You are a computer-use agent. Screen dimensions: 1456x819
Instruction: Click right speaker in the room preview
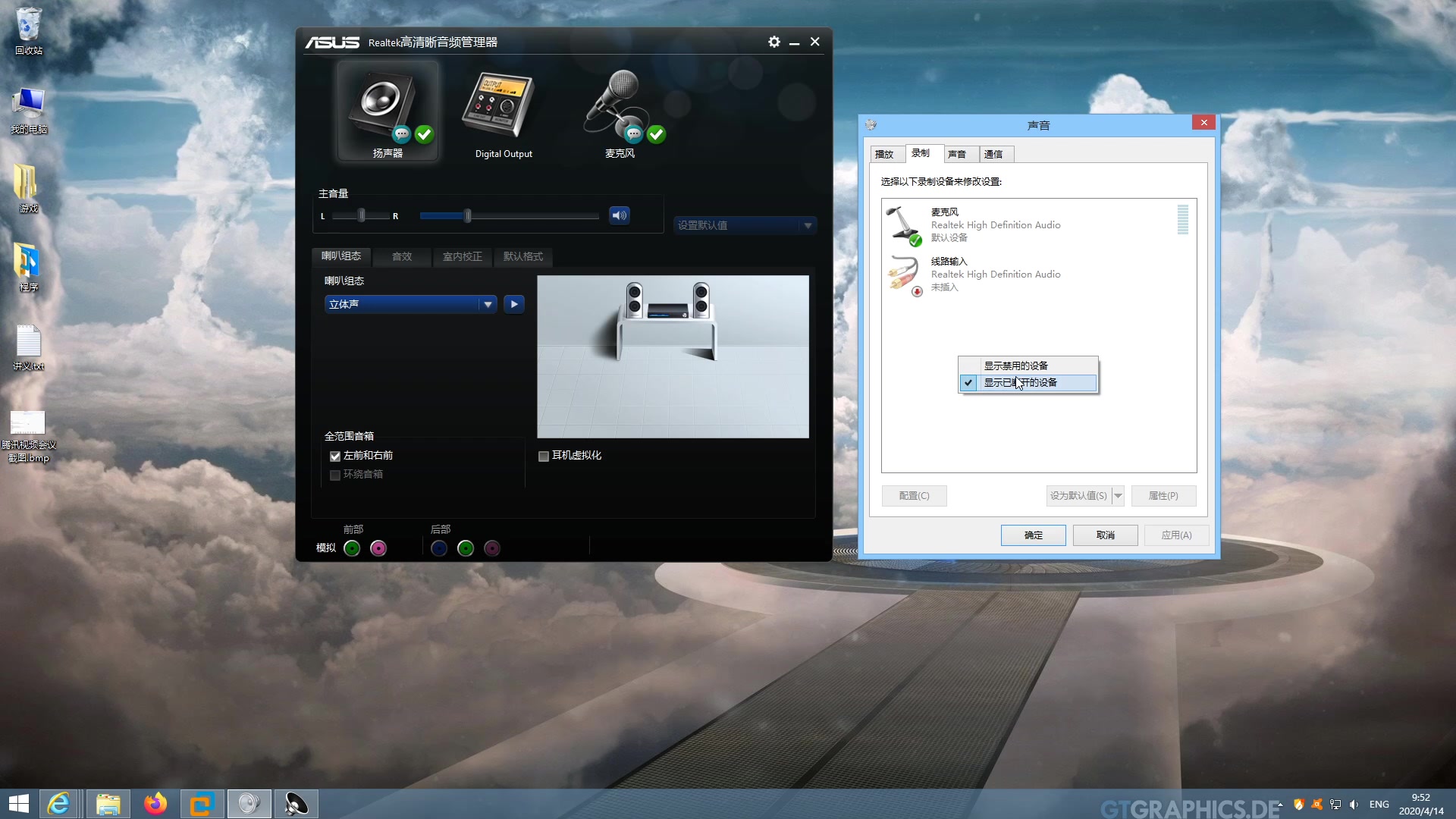(x=701, y=300)
